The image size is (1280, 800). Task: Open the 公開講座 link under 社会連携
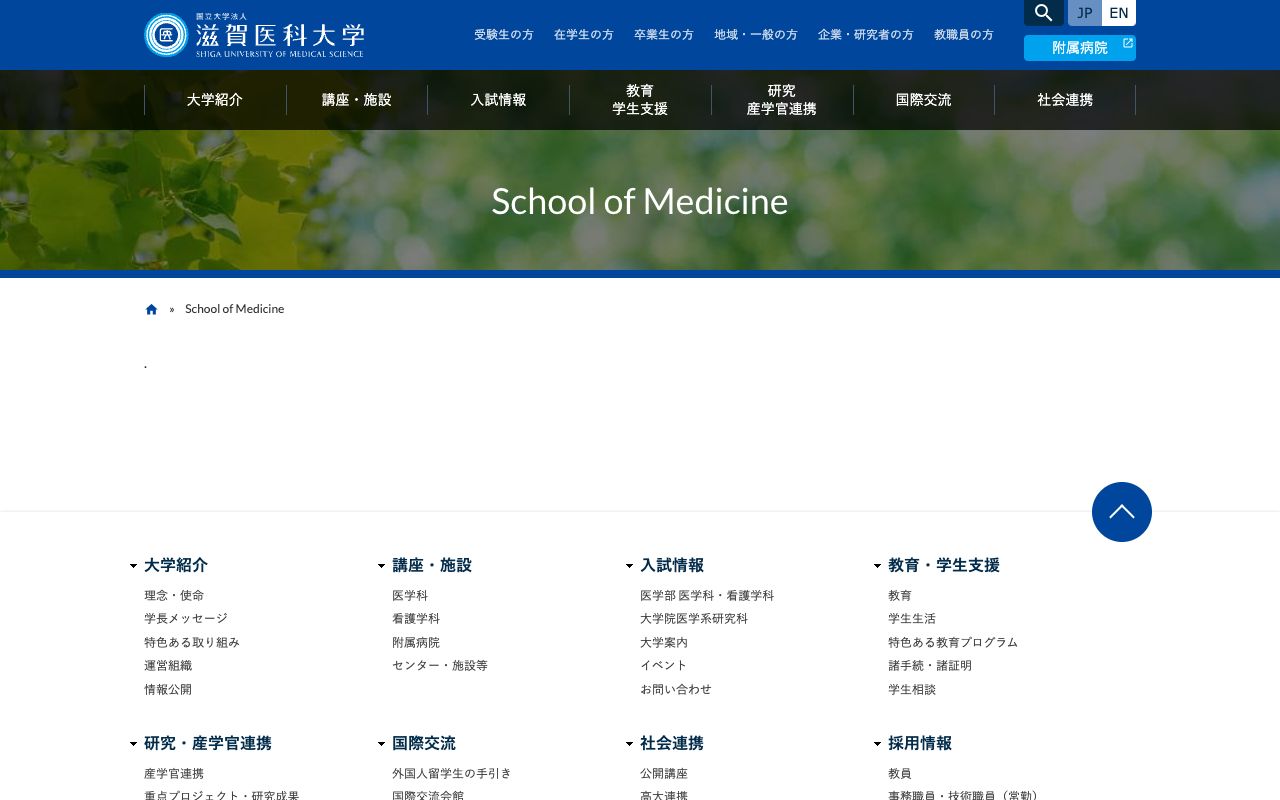pos(663,773)
